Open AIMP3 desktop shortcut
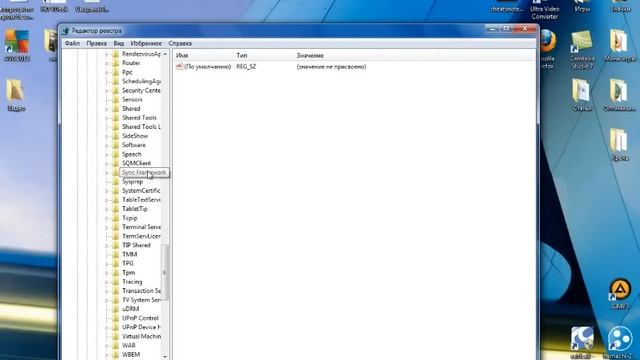The image size is (640, 360). [x=620, y=293]
